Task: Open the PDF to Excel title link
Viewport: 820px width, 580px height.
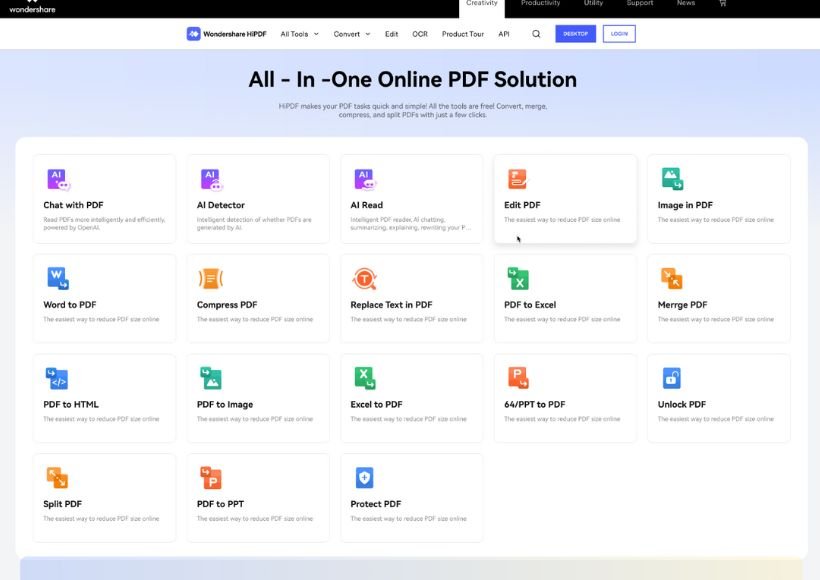Action: [x=530, y=304]
